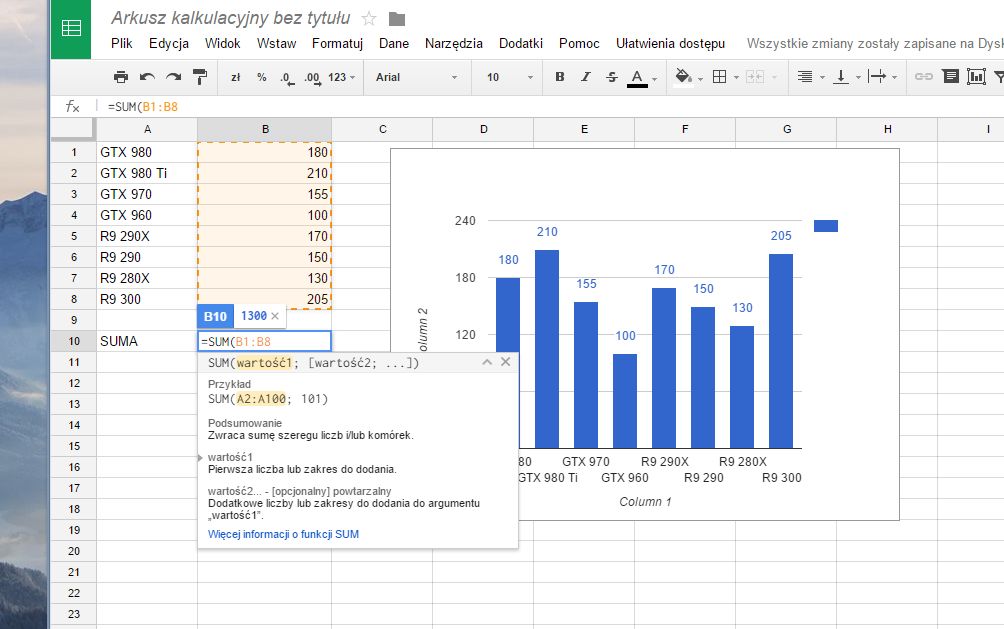Viewport: 1004px width, 629px height.
Task: Toggle italic formatting
Action: pos(585,77)
